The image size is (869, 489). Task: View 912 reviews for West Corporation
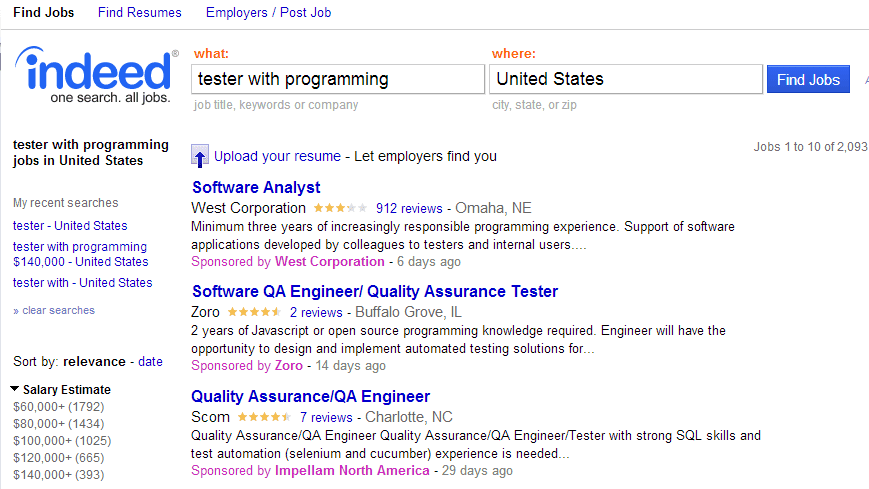(x=408, y=209)
